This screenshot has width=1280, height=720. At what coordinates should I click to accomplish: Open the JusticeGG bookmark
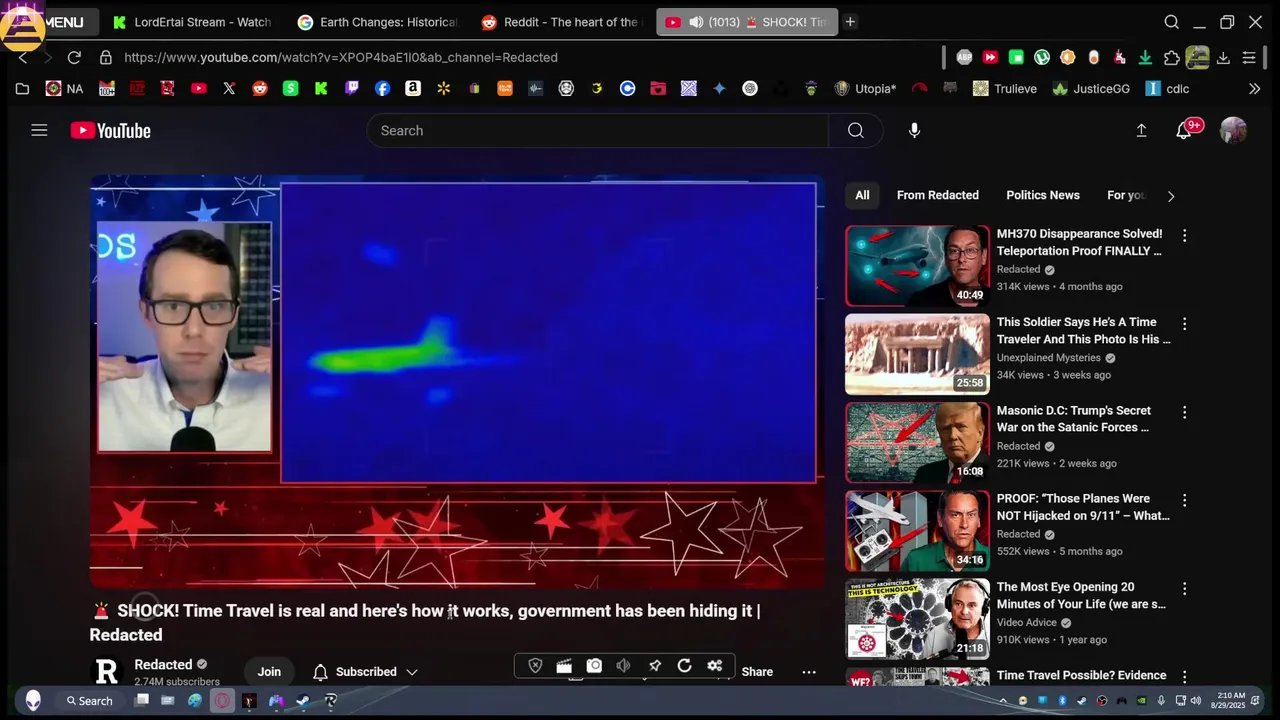1091,88
